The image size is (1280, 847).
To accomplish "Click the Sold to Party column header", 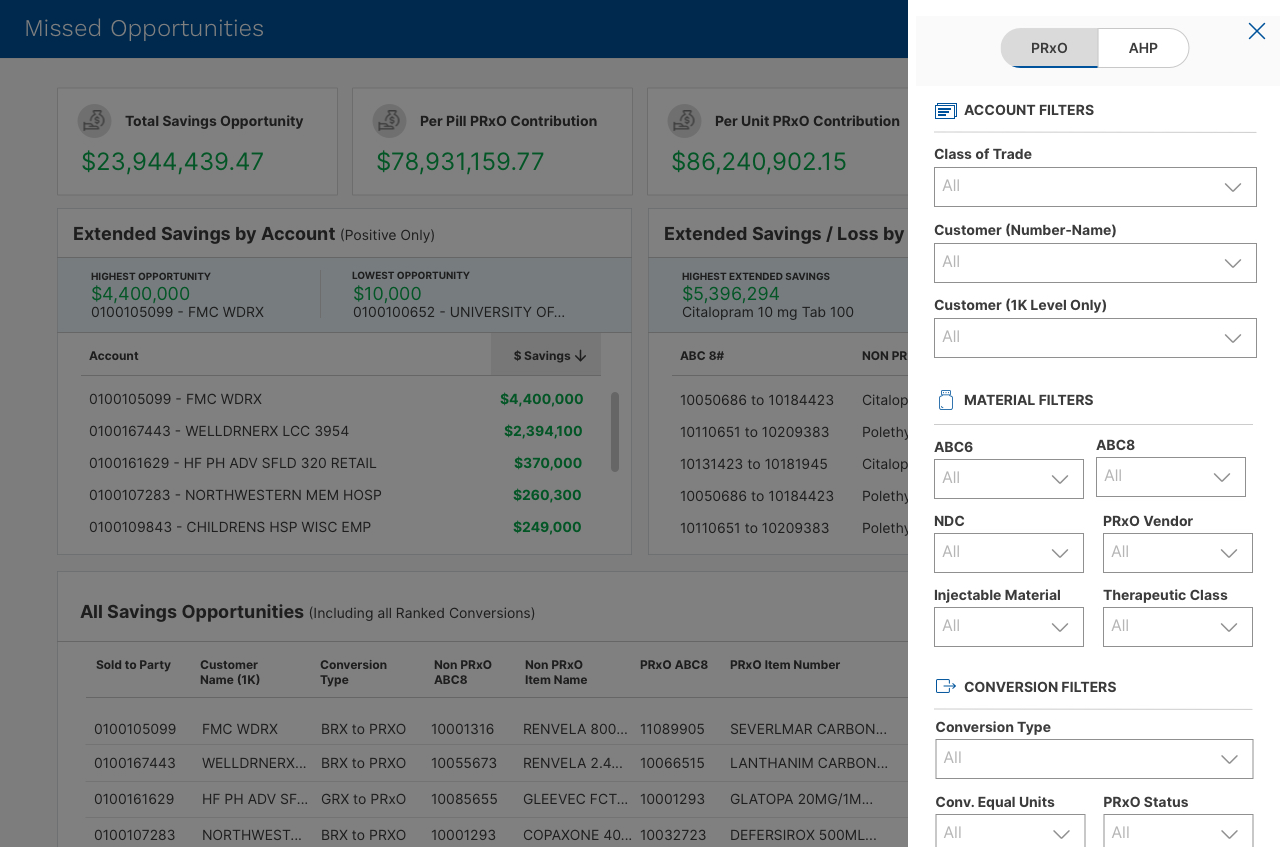I will (133, 665).
